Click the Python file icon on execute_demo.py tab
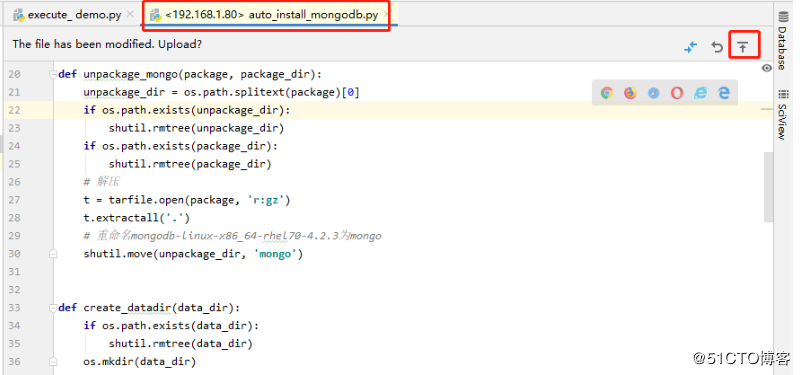 pos(19,15)
